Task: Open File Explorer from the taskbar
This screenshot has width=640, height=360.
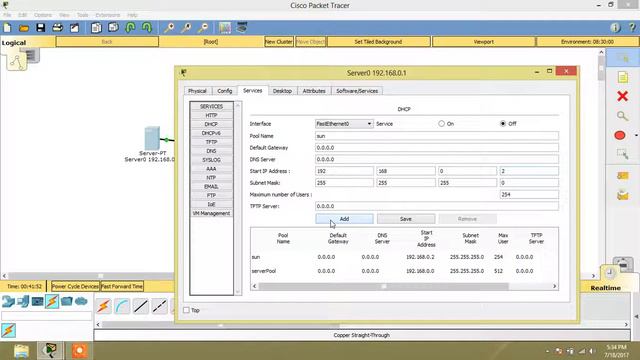Action: (21, 351)
